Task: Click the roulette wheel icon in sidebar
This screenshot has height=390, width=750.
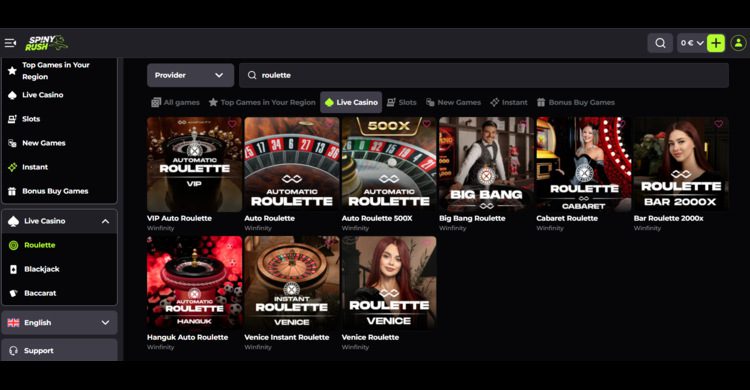Action: [x=13, y=245]
